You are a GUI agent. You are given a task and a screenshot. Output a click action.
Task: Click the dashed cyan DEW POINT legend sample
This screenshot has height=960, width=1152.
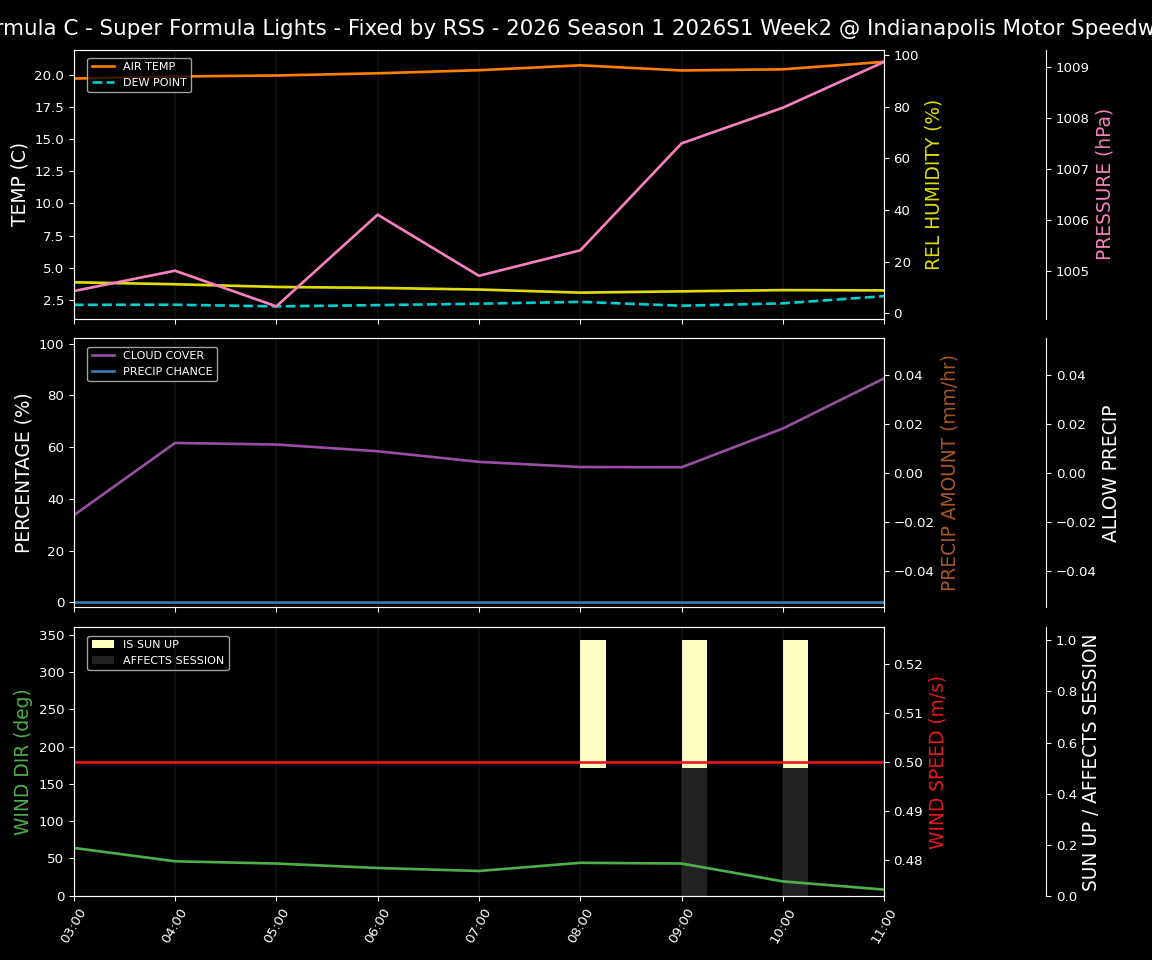pos(106,81)
